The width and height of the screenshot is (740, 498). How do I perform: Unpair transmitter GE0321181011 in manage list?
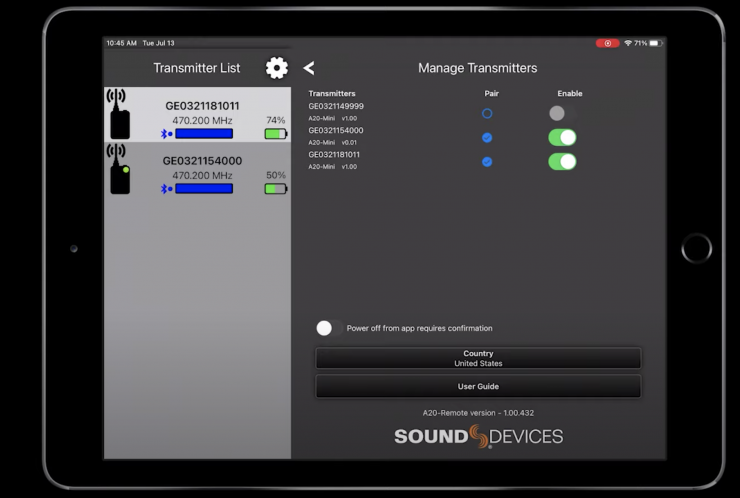(487, 161)
